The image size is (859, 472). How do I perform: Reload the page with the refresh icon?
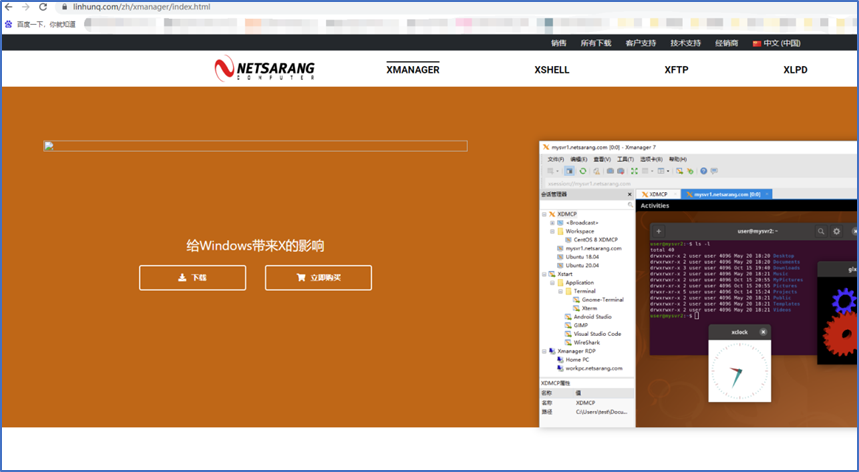(x=43, y=7)
